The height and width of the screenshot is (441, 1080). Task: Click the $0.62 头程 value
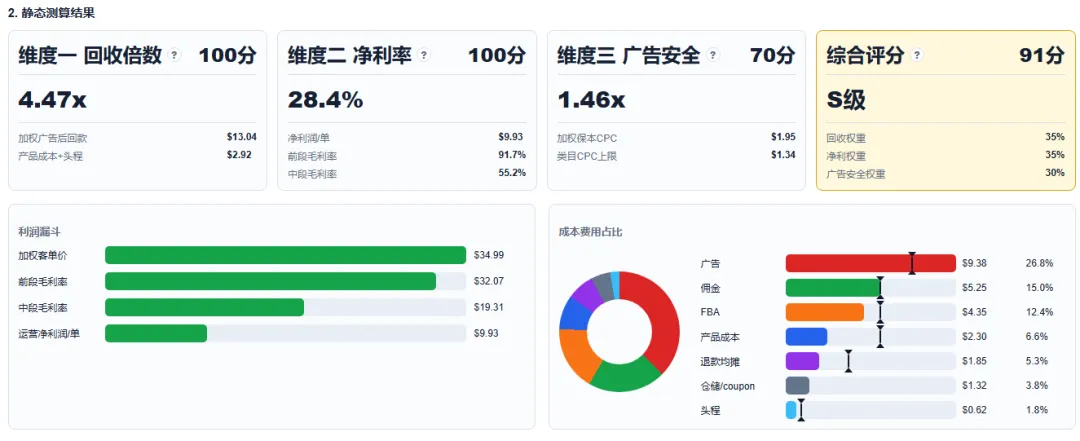click(x=975, y=410)
